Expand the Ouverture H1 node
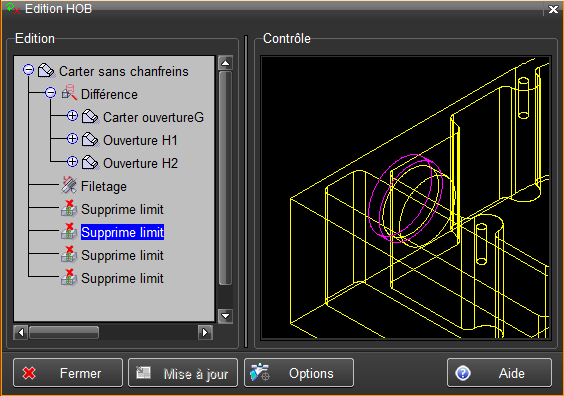The width and height of the screenshot is (564, 396). click(72, 139)
